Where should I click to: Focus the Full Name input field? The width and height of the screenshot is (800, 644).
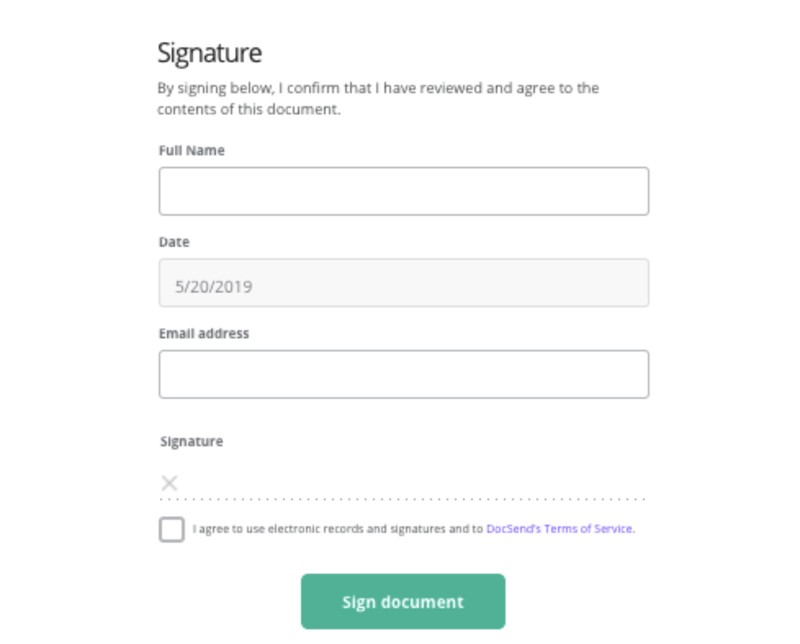(x=404, y=191)
